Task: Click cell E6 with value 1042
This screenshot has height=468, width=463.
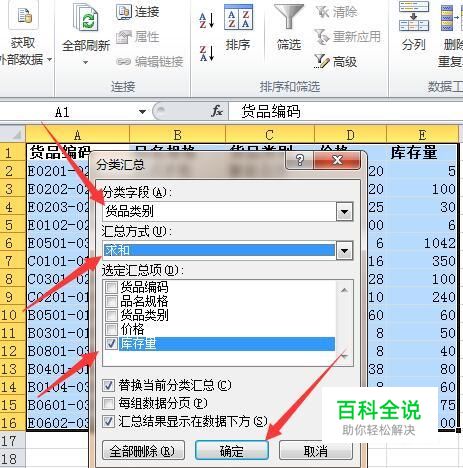Action: click(x=422, y=243)
